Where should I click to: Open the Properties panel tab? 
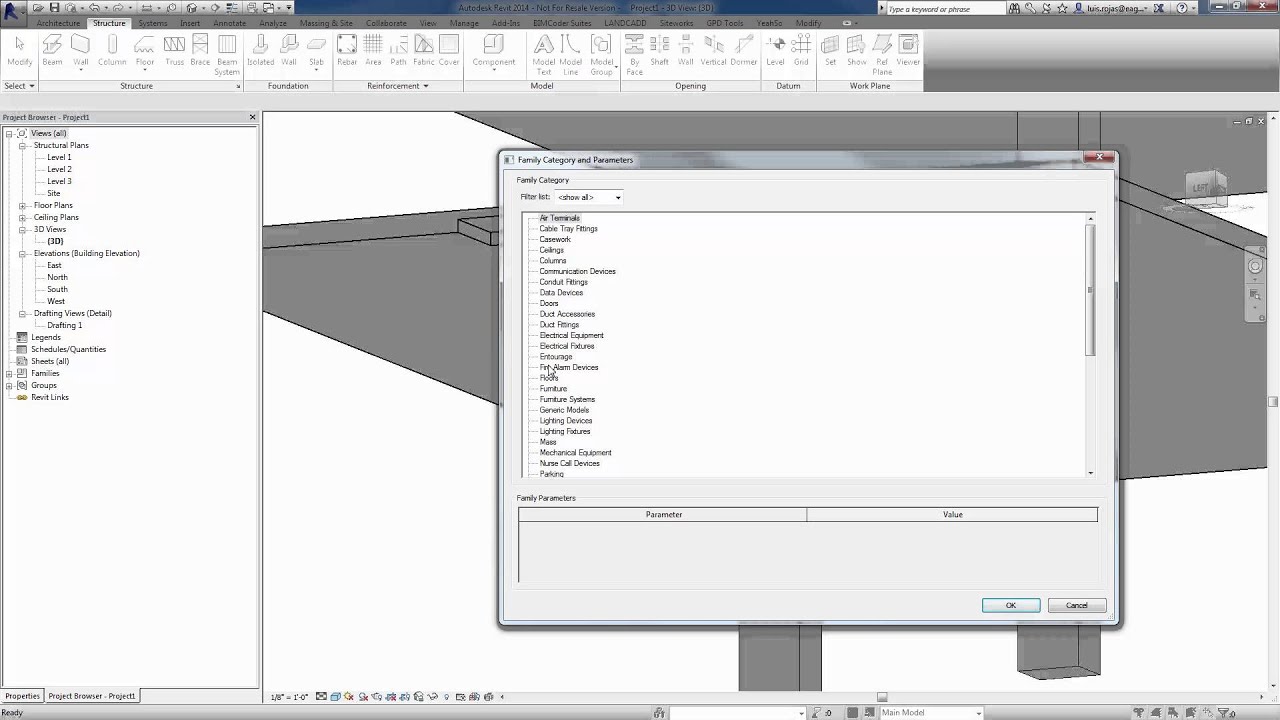(22, 696)
